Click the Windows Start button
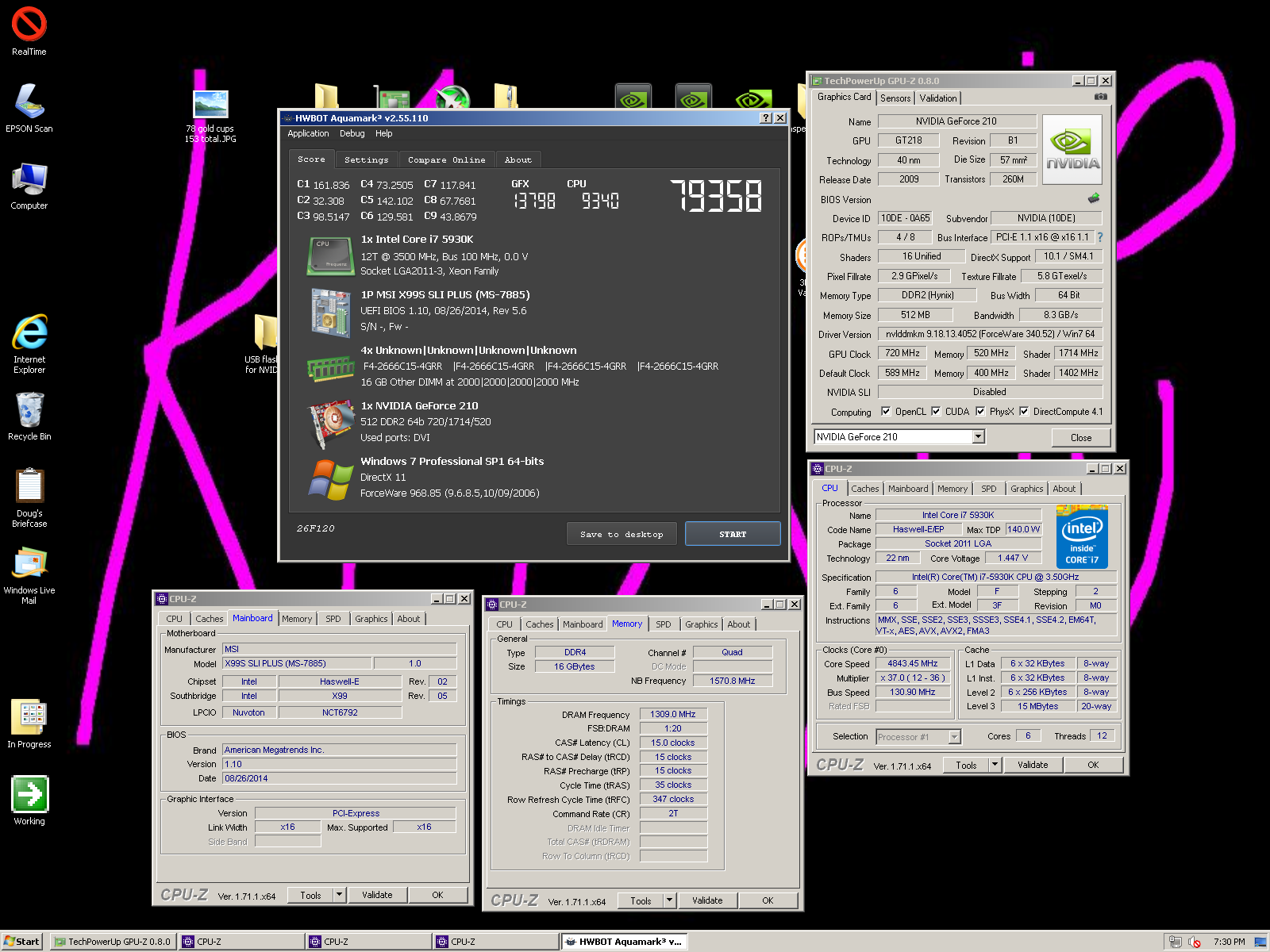Image resolution: width=1270 pixels, height=952 pixels. [x=21, y=942]
